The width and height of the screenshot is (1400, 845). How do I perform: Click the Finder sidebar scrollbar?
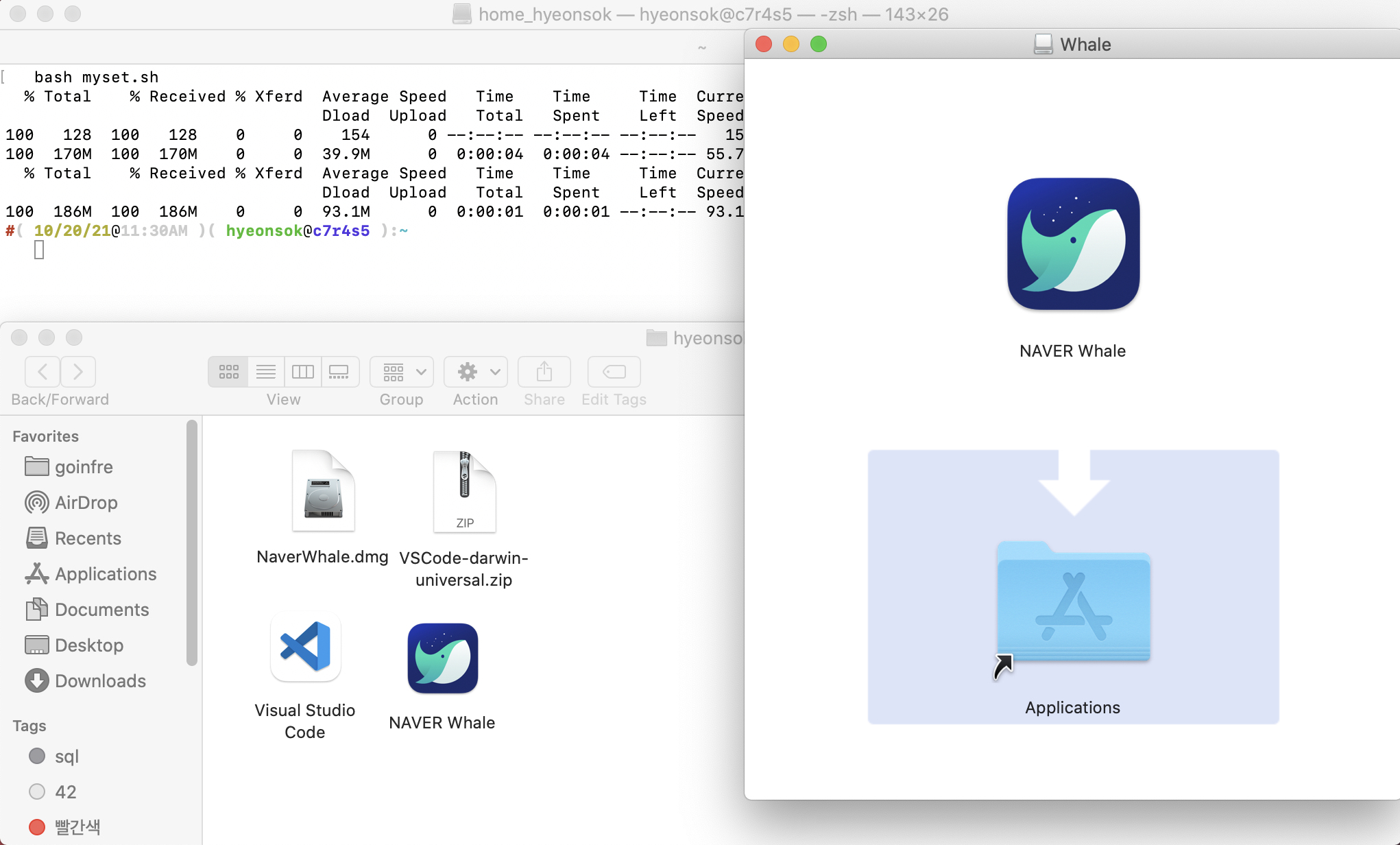(192, 542)
